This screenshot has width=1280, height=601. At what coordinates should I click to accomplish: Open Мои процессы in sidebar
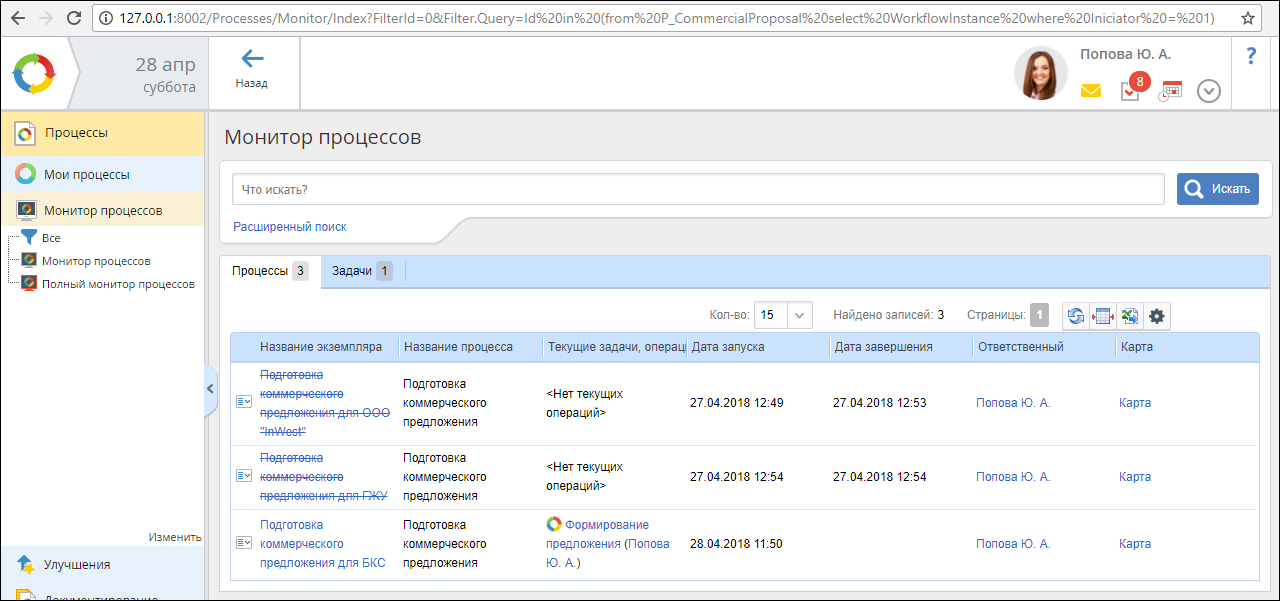coord(86,174)
